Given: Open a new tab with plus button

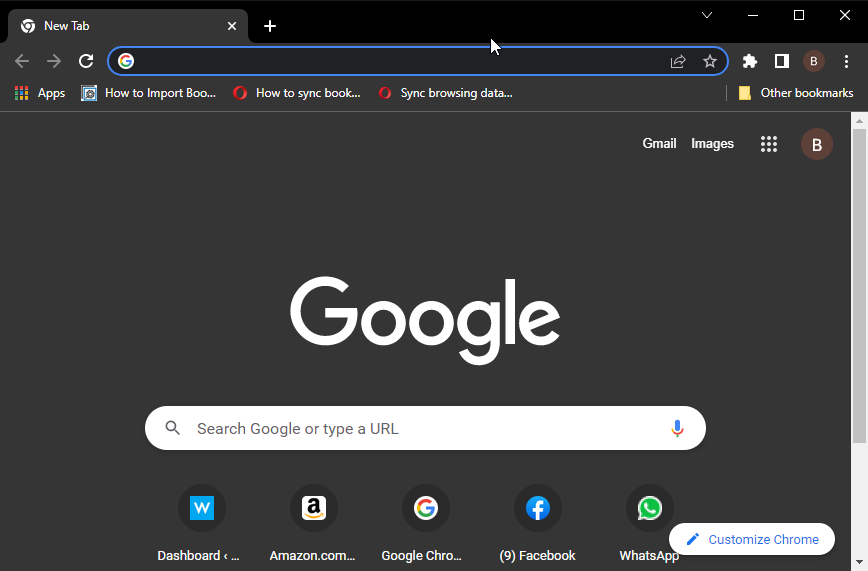Looking at the screenshot, I should pyautogui.click(x=270, y=26).
